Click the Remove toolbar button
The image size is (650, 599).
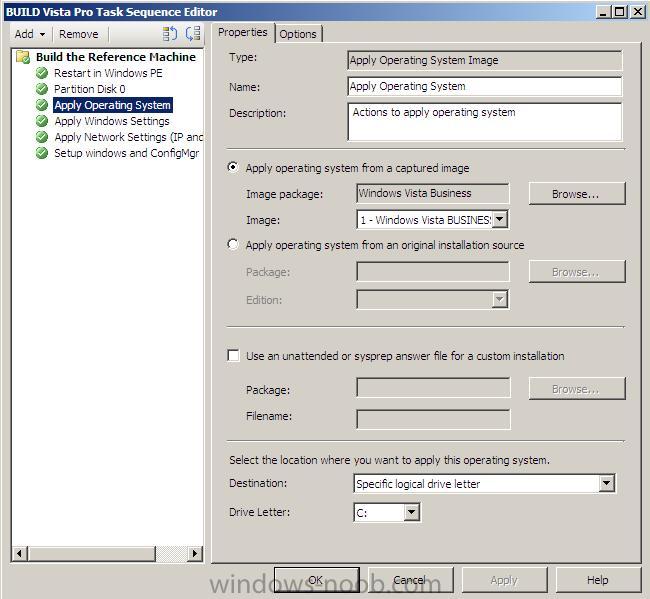79,34
